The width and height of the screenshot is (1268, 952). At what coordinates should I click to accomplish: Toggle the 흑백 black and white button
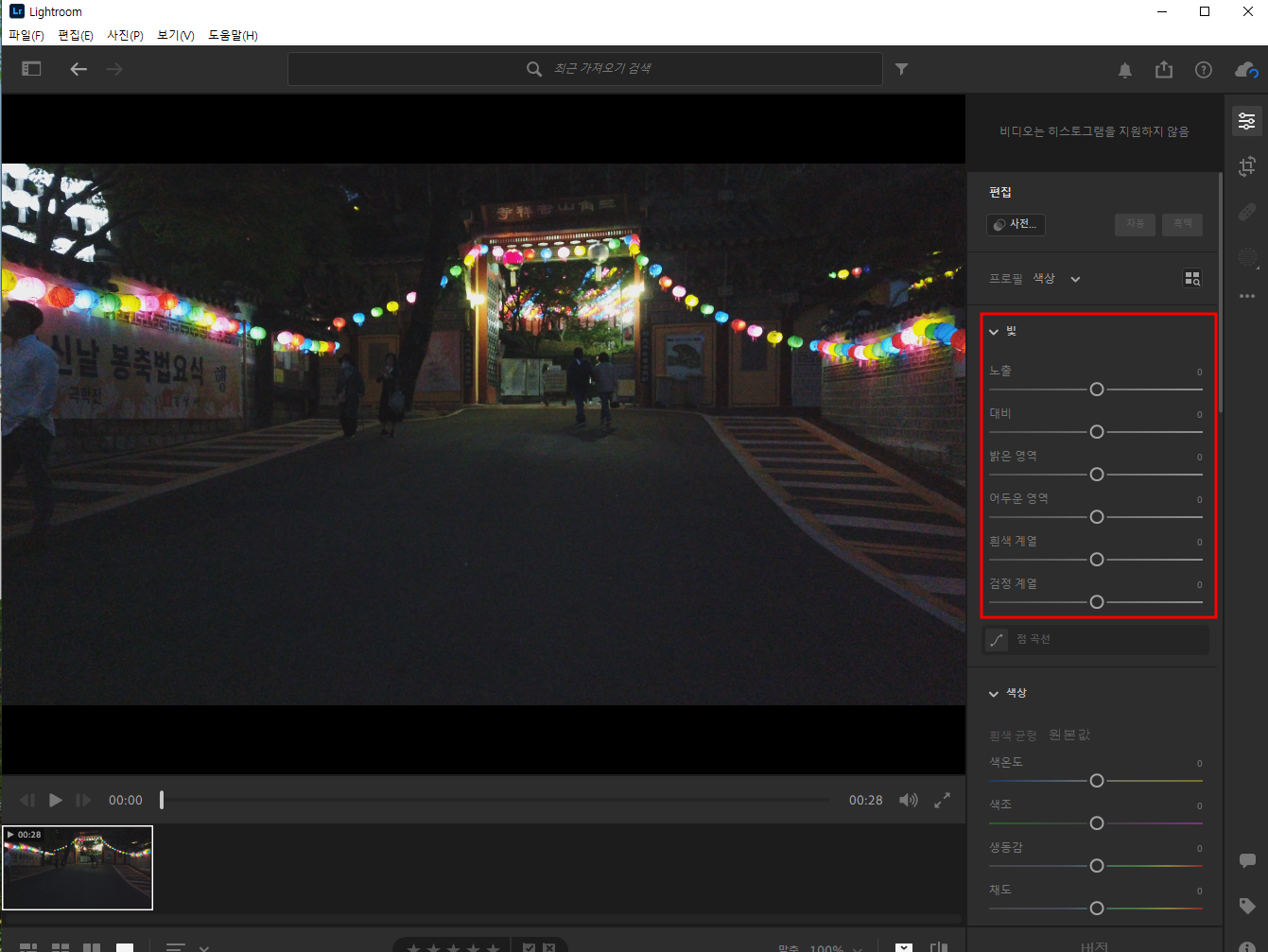point(1183,224)
